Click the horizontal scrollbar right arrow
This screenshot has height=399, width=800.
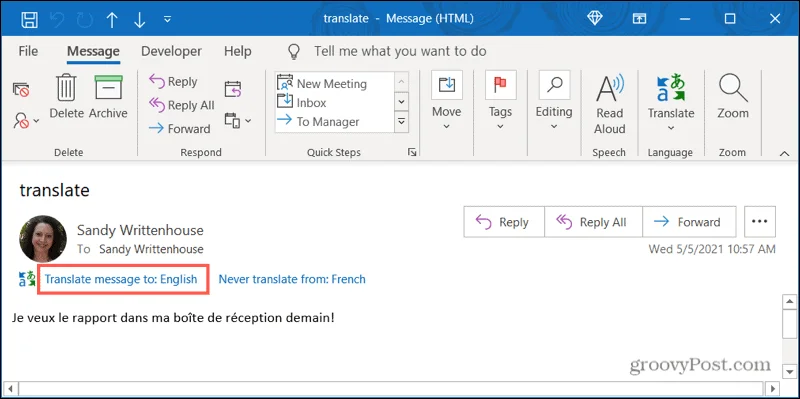[x=773, y=388]
